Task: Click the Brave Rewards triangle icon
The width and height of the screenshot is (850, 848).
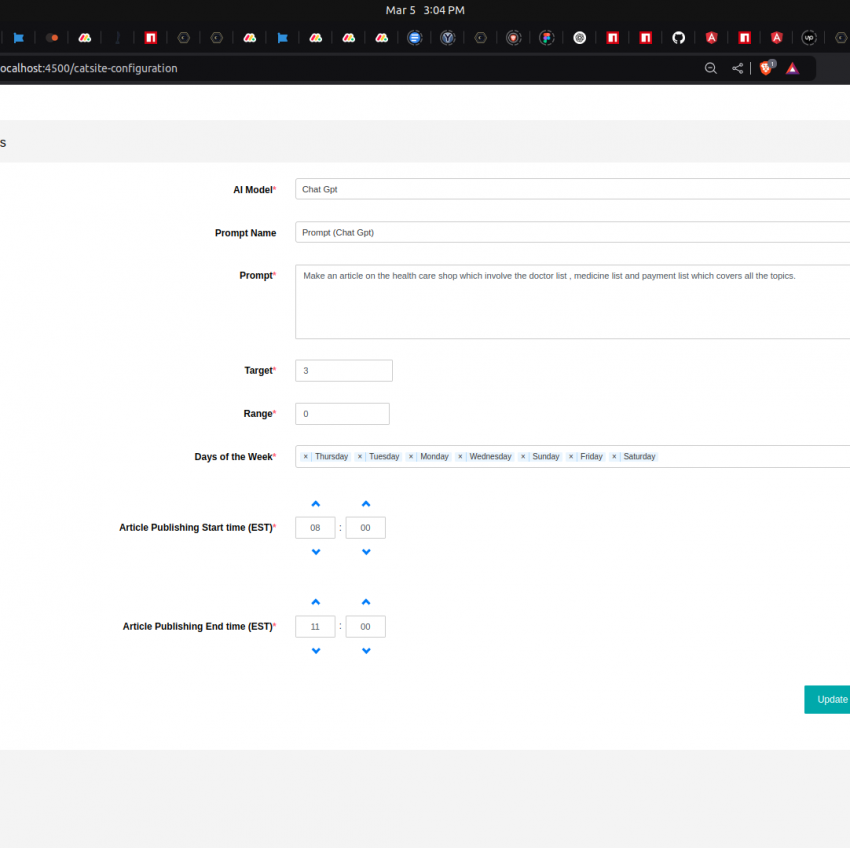Action: tap(793, 68)
